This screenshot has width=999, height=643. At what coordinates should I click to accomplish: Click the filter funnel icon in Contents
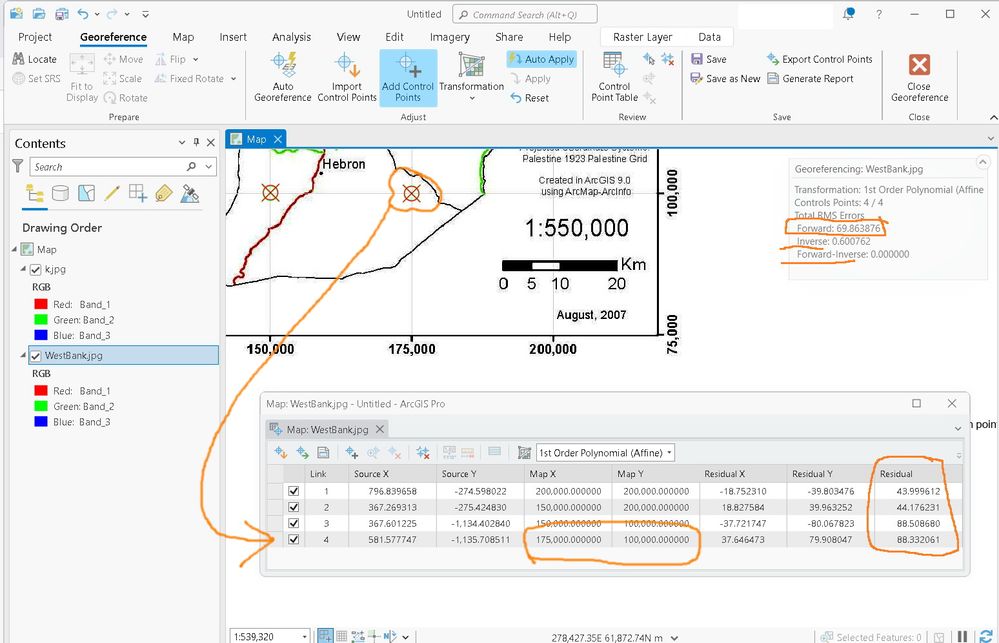18,166
